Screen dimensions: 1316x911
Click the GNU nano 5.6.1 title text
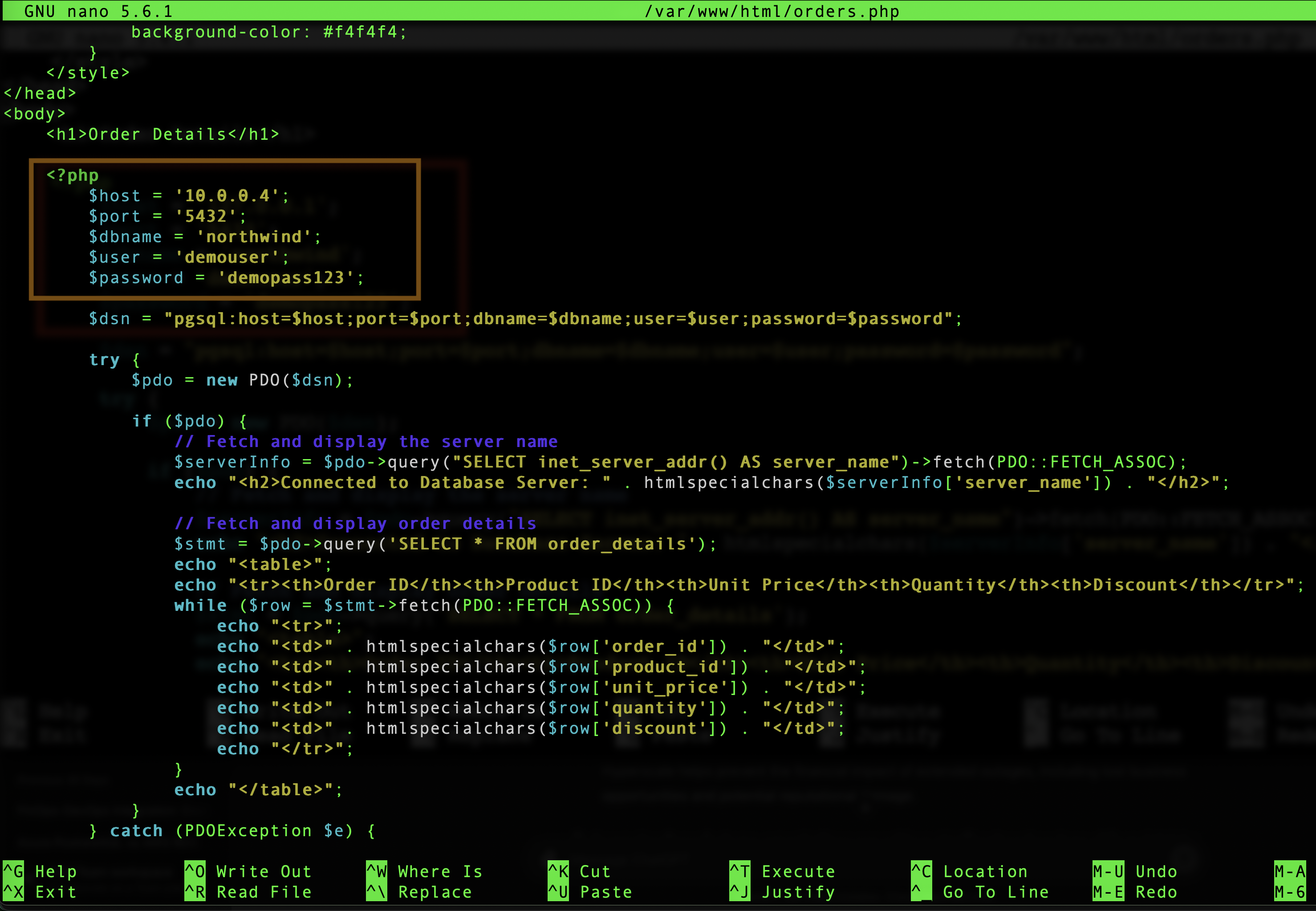click(98, 11)
